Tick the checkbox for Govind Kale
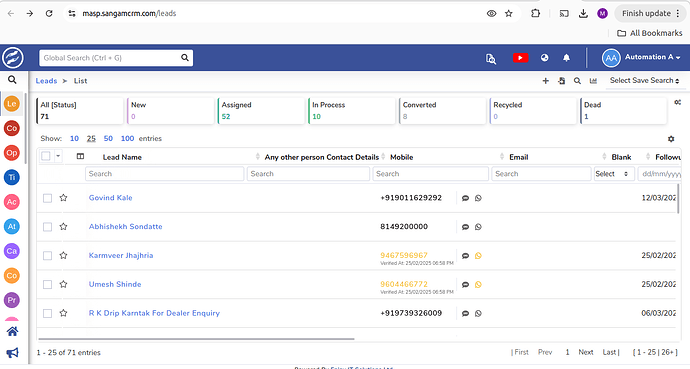Screen dimensions: 690x369 [48, 198]
